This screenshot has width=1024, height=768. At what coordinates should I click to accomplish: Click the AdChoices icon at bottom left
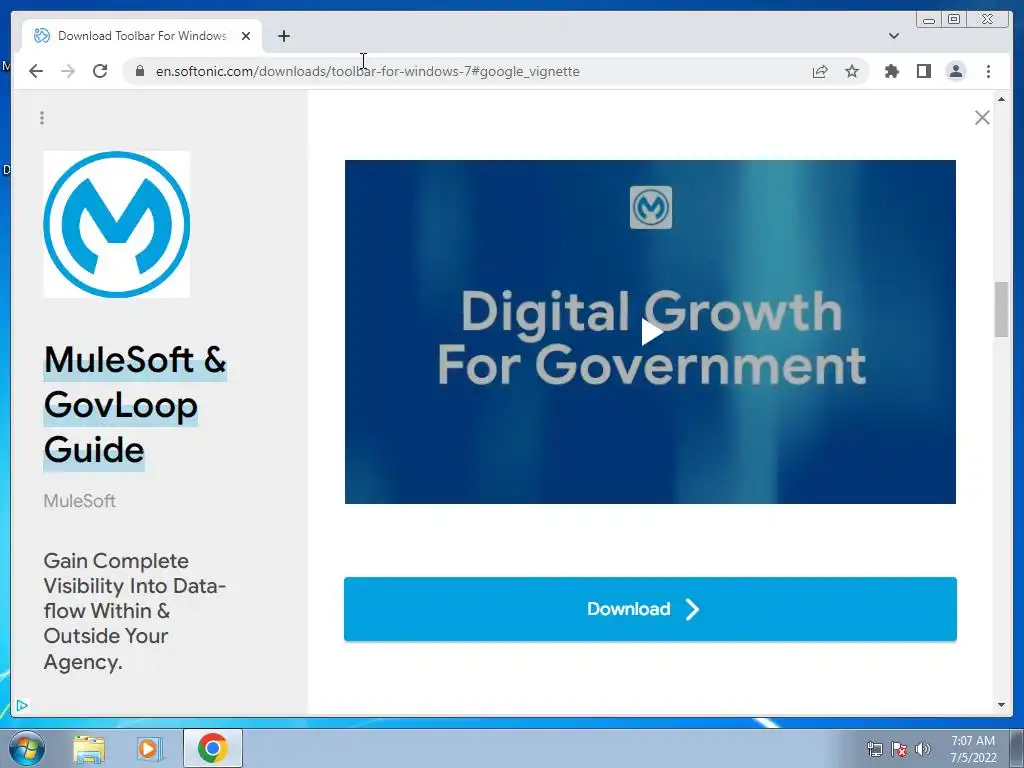22,705
